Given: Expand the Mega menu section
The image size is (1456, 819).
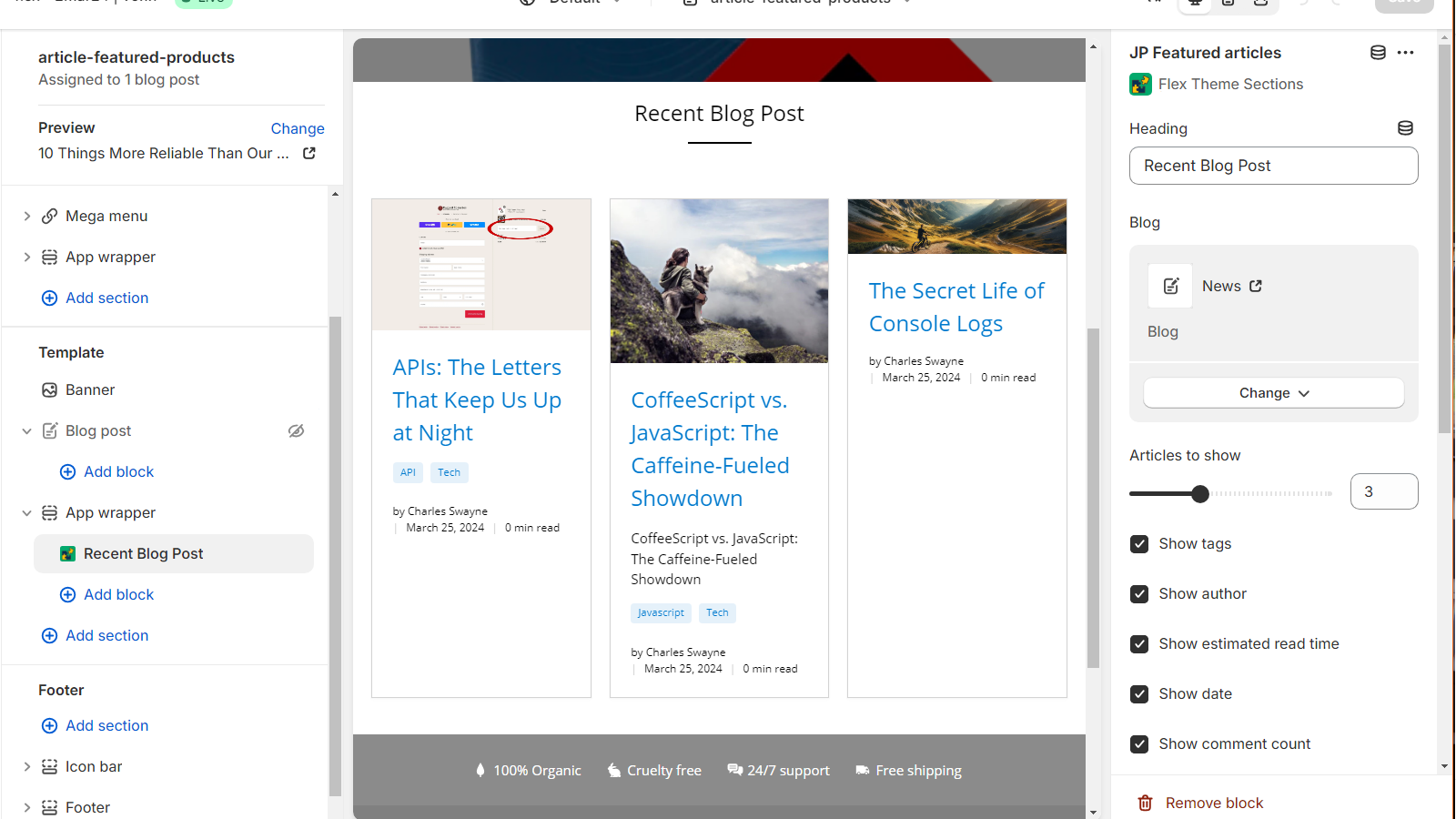Looking at the screenshot, I should [26, 216].
